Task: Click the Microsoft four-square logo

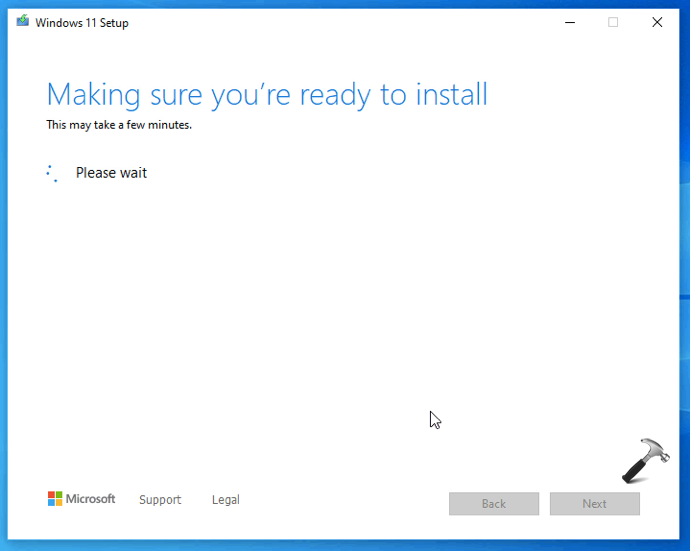Action: click(x=55, y=499)
